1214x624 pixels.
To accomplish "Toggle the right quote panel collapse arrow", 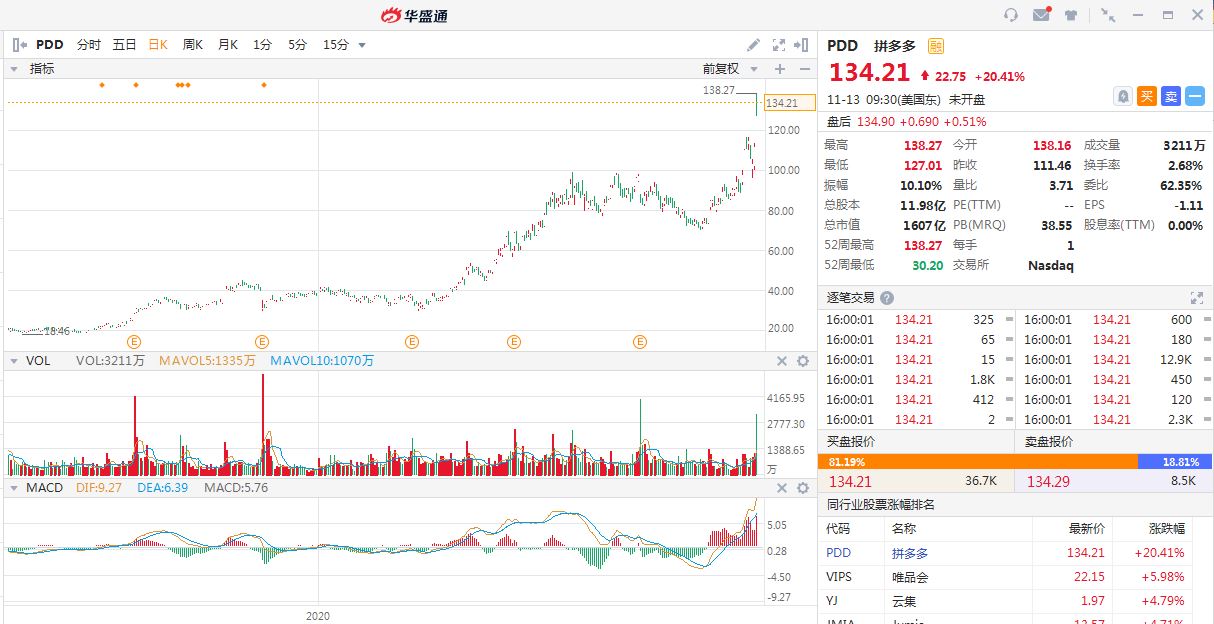I will (801, 45).
